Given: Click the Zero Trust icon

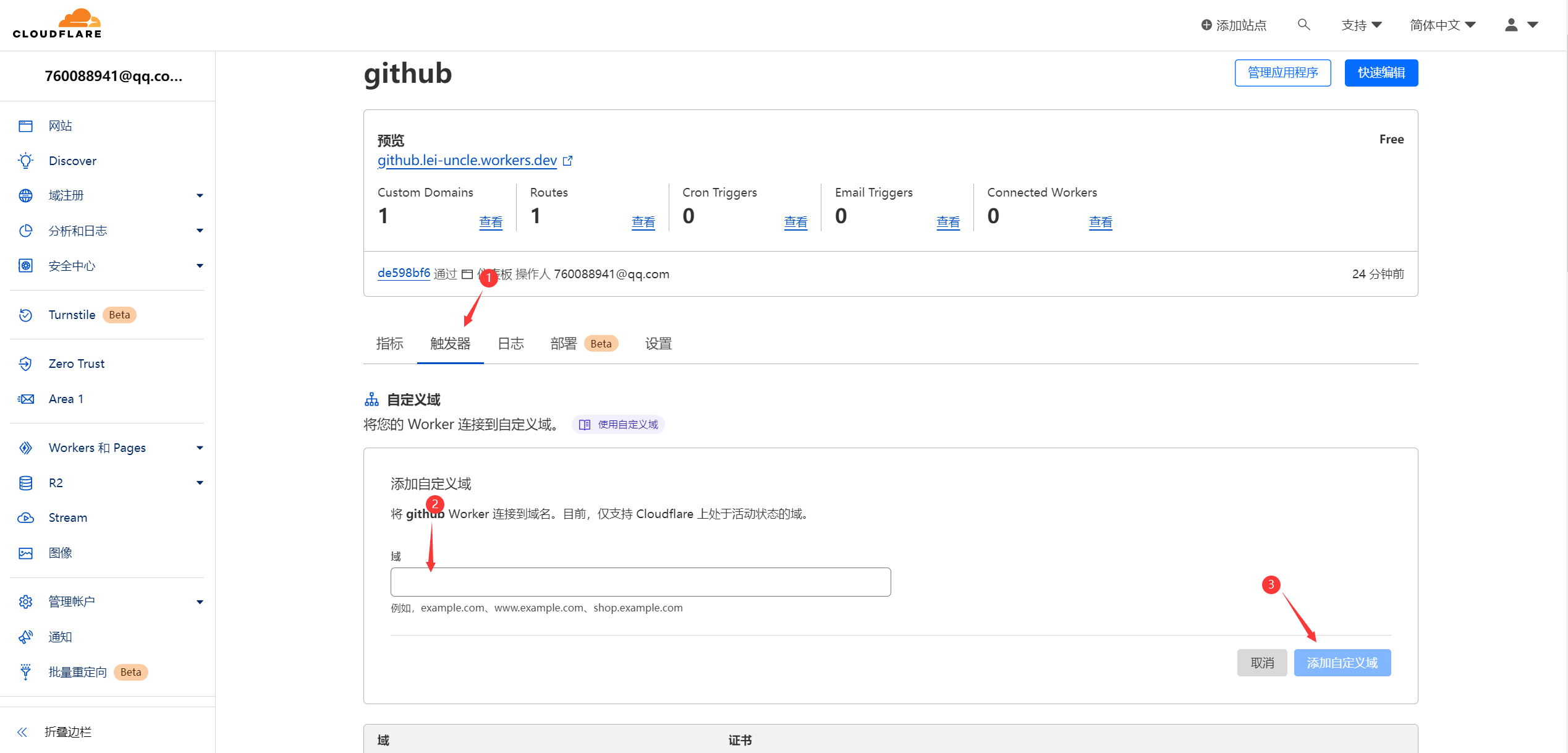Looking at the screenshot, I should pos(25,364).
